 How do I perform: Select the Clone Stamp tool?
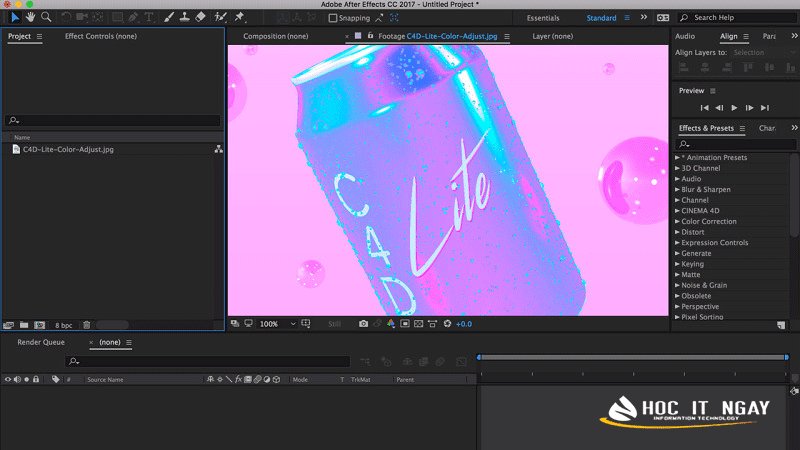tap(185, 17)
